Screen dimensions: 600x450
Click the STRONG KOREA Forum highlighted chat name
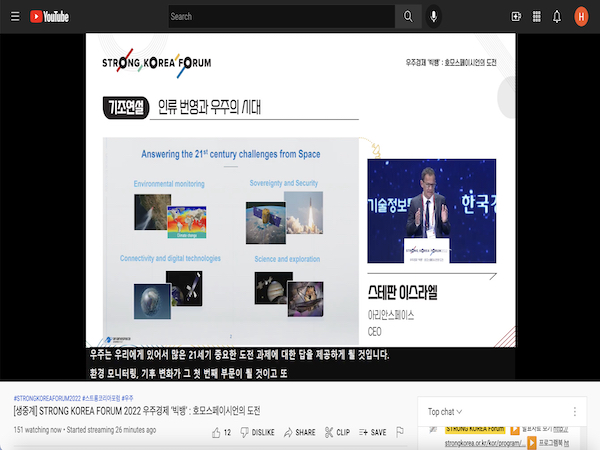point(475,429)
